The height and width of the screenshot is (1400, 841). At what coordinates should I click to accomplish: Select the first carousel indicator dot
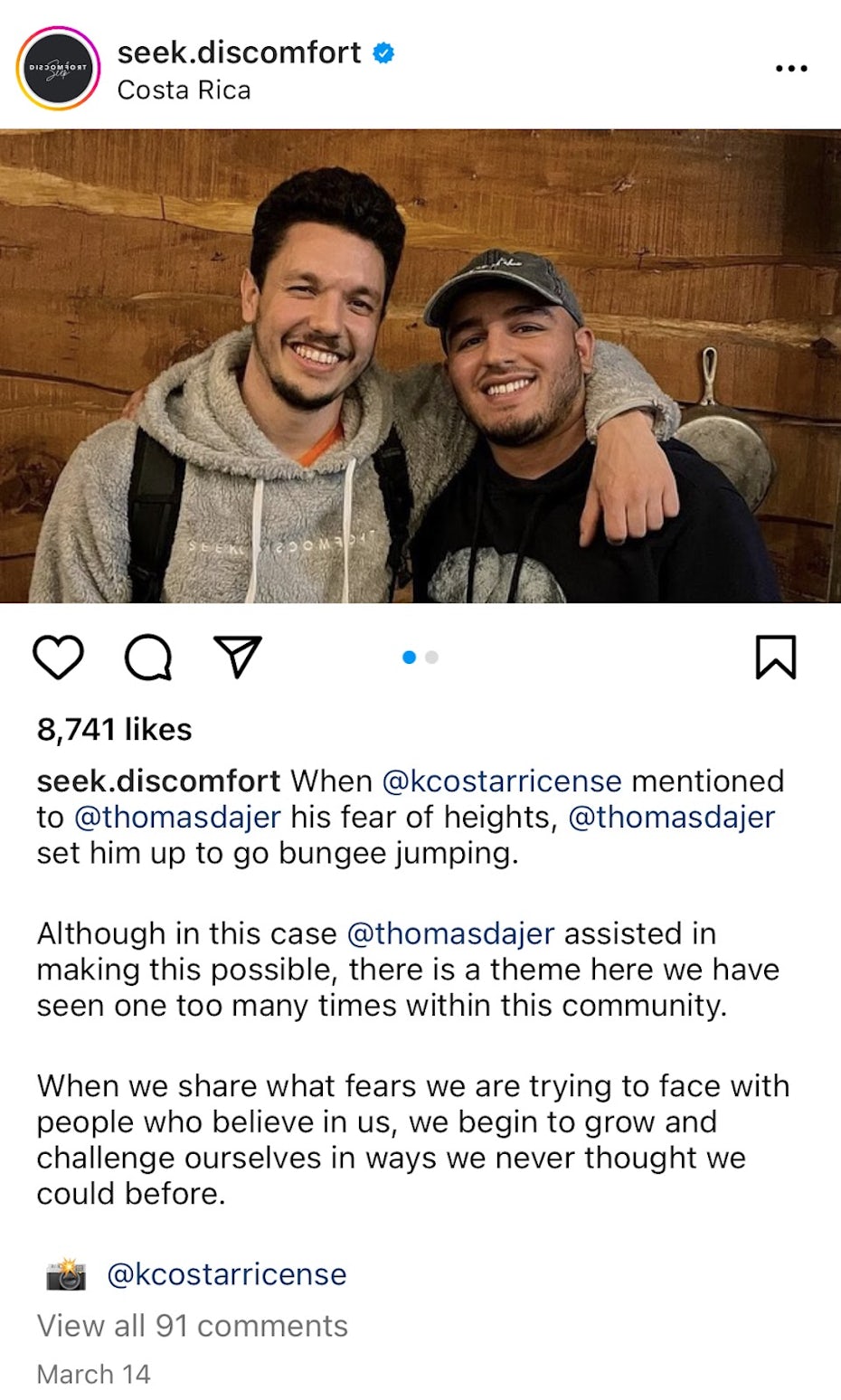[409, 657]
